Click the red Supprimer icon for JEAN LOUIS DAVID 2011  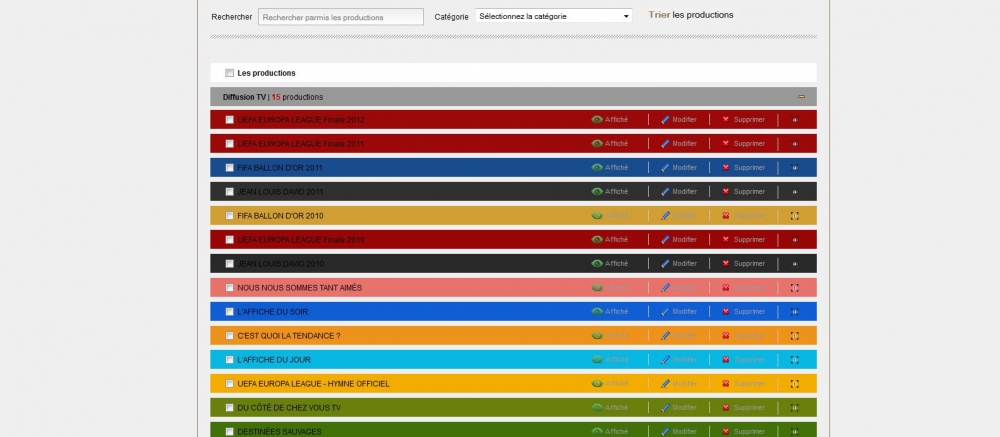coord(726,192)
